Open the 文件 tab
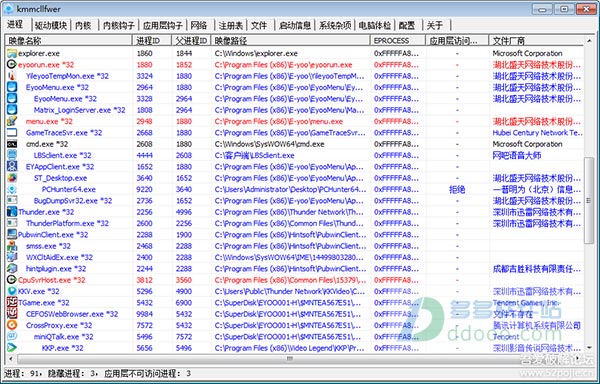This screenshot has width=600, height=384. (259, 26)
